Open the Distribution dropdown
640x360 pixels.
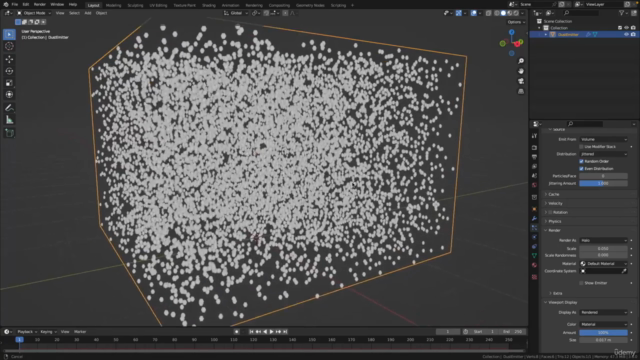point(604,154)
